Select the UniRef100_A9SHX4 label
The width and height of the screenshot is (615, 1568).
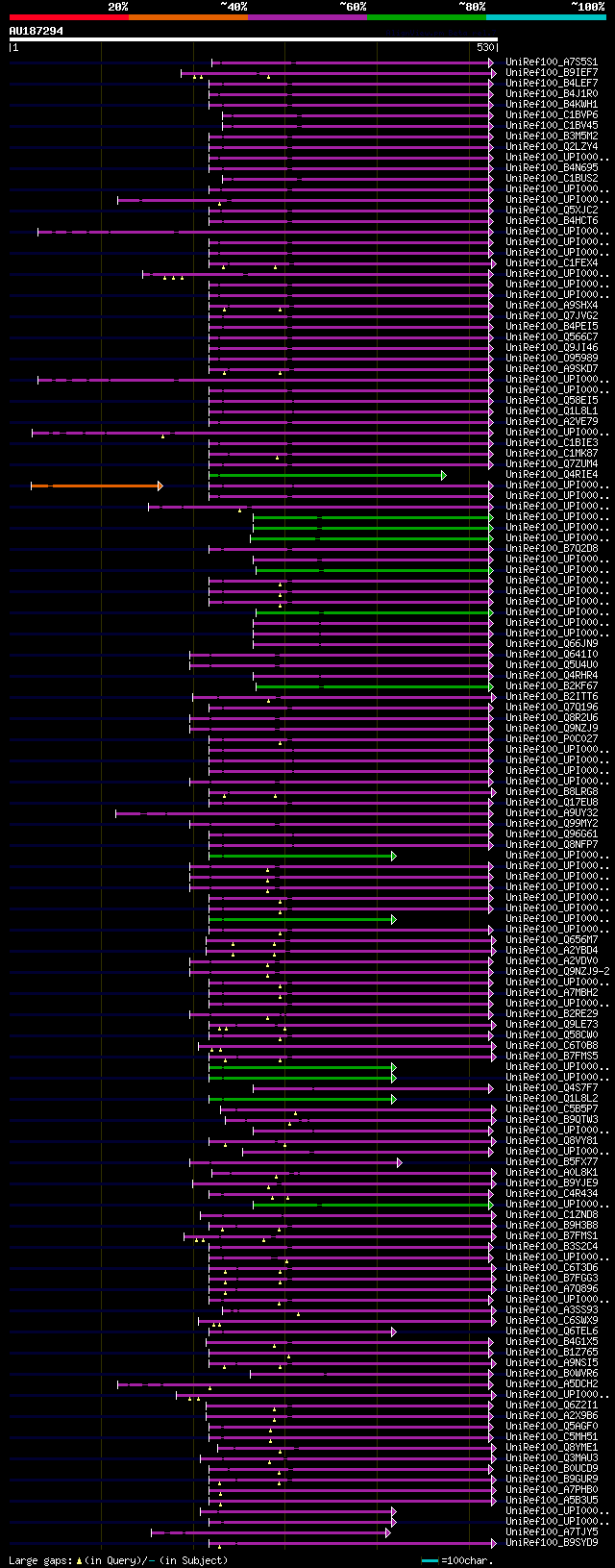pos(552,306)
